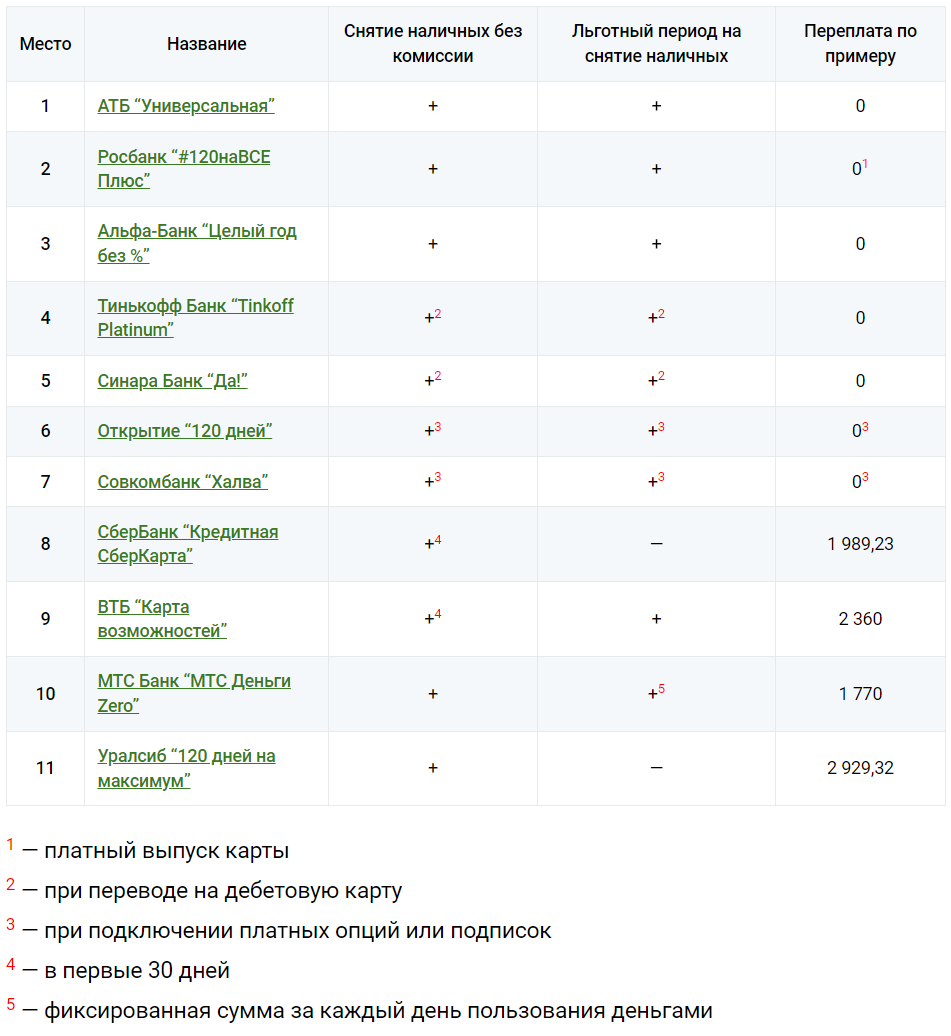The width and height of the screenshot is (951, 1036).
Task: Click the rank number 6 cell
Action: click(46, 431)
